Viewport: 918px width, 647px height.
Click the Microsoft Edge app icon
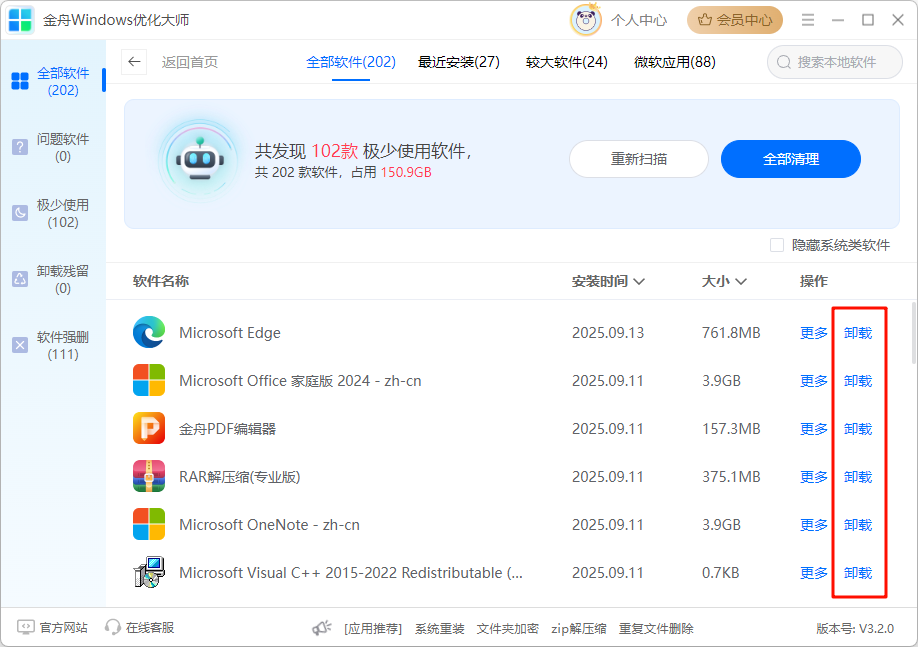(x=149, y=332)
